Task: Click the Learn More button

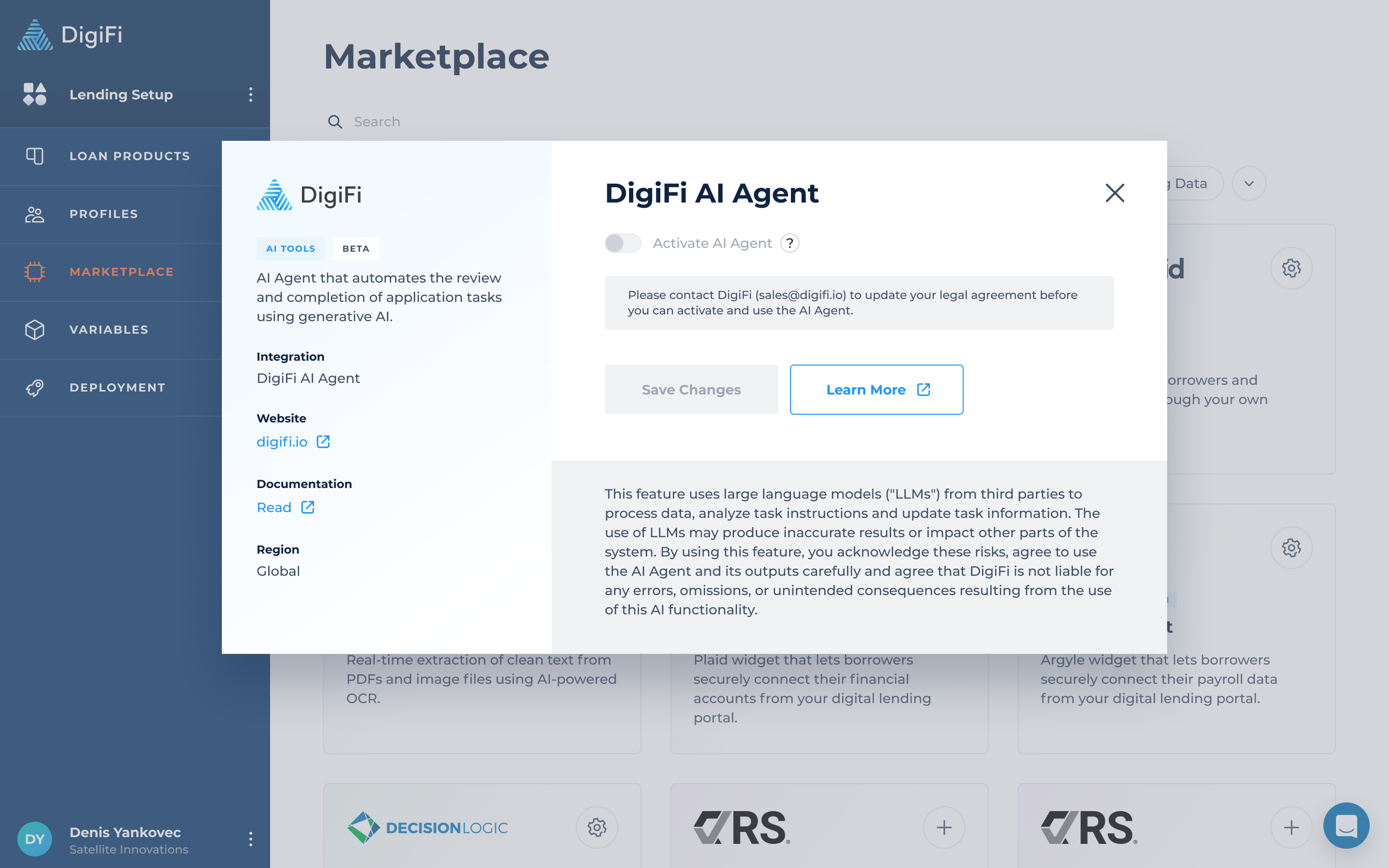Action: point(876,390)
